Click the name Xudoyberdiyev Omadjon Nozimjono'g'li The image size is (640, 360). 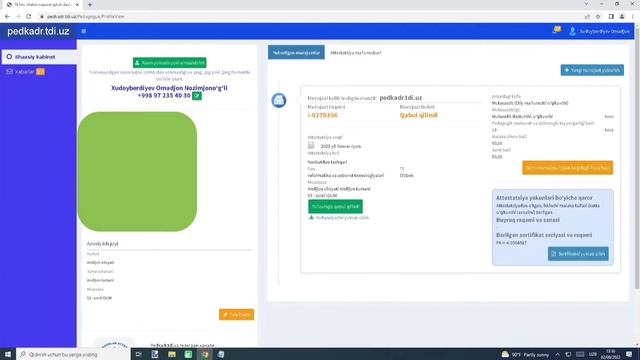click(x=169, y=88)
